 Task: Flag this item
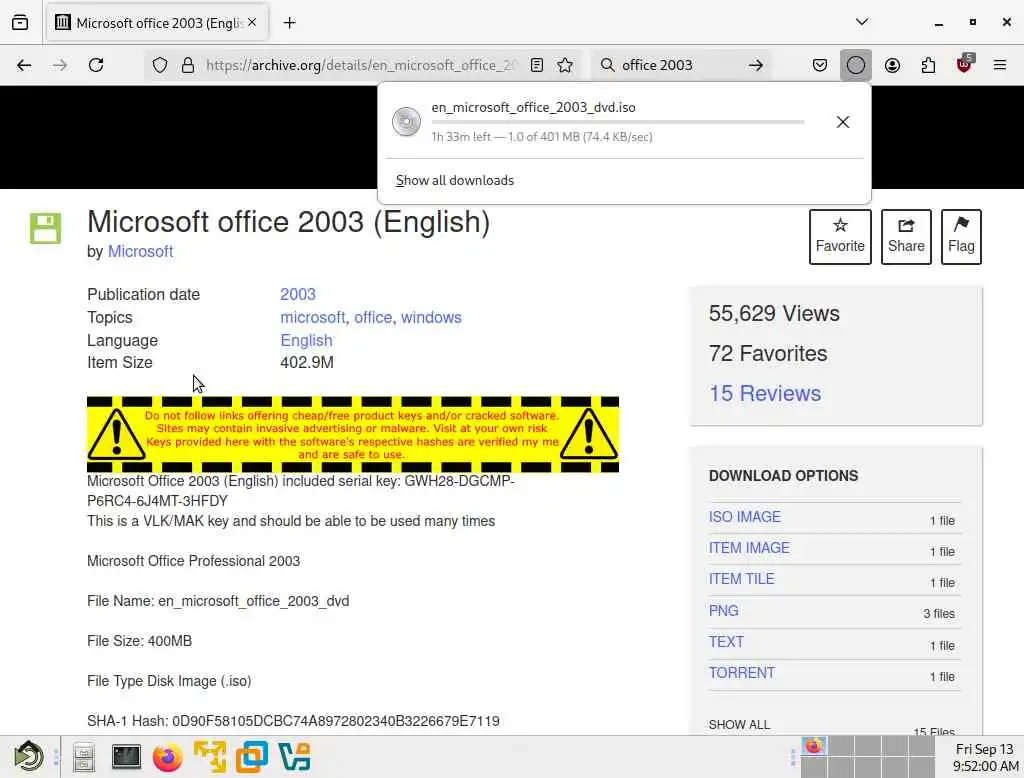[x=961, y=236]
